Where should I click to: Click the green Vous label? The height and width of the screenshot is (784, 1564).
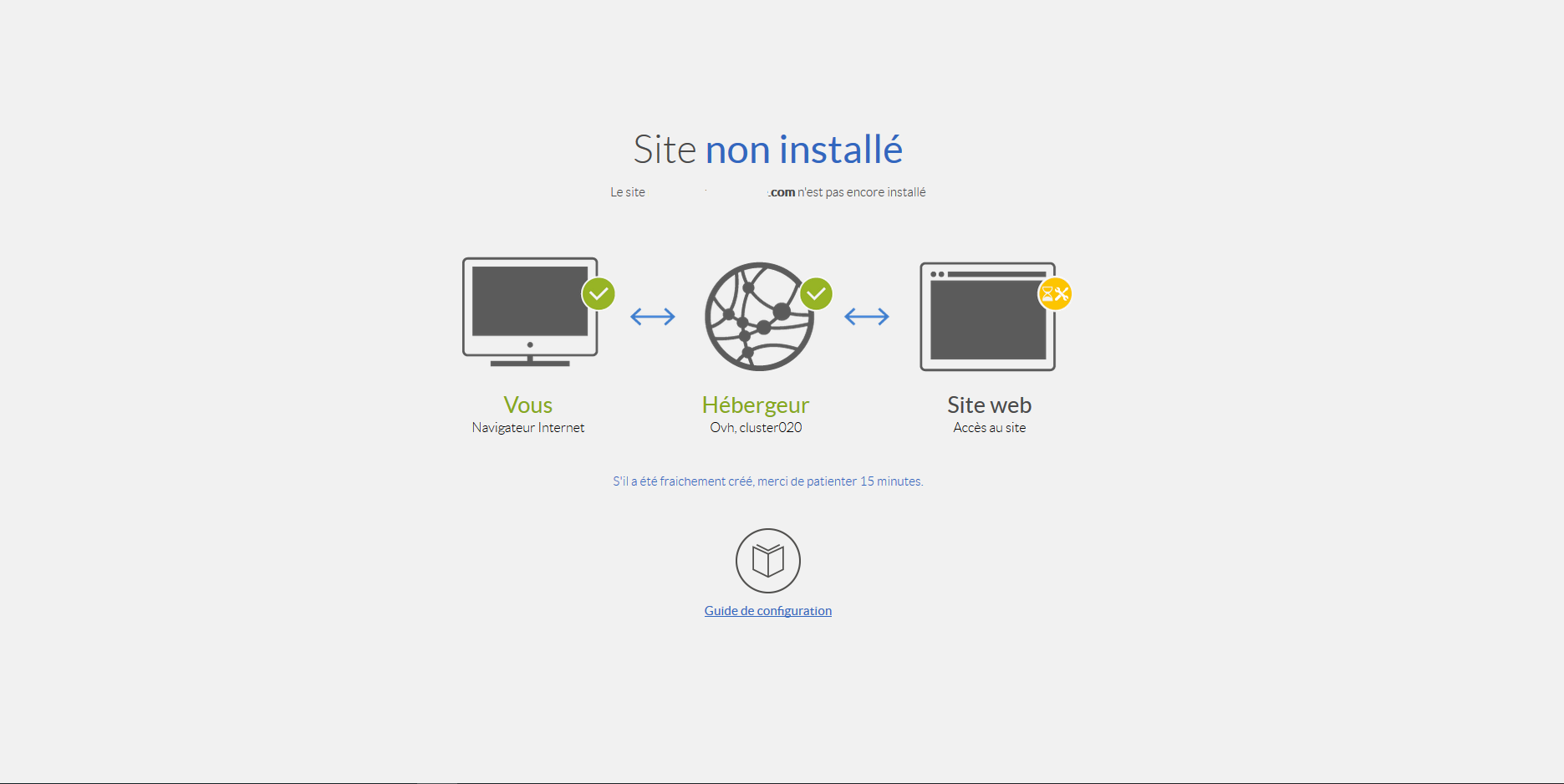[x=528, y=405]
